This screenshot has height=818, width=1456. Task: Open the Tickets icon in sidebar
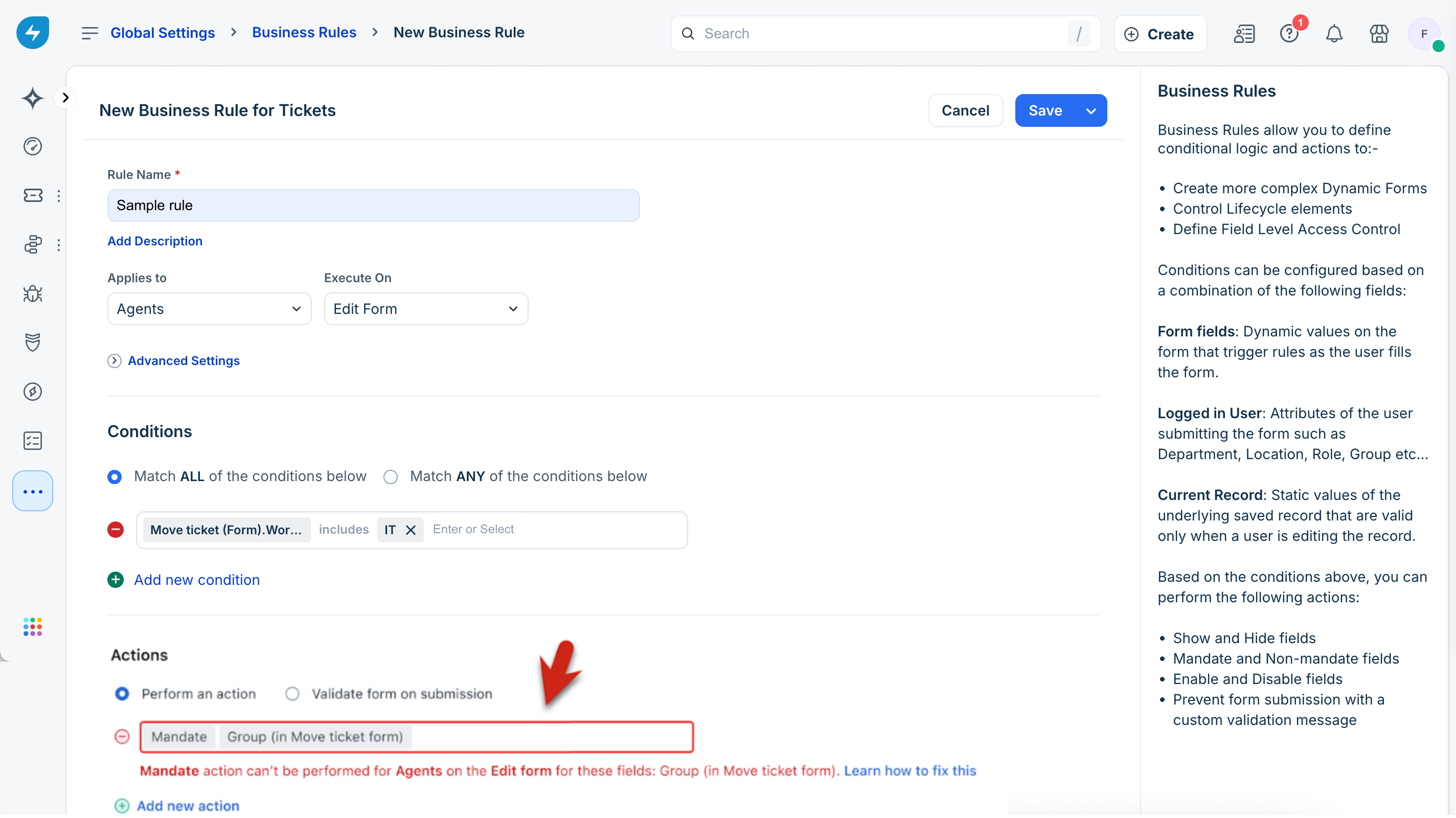click(33, 196)
